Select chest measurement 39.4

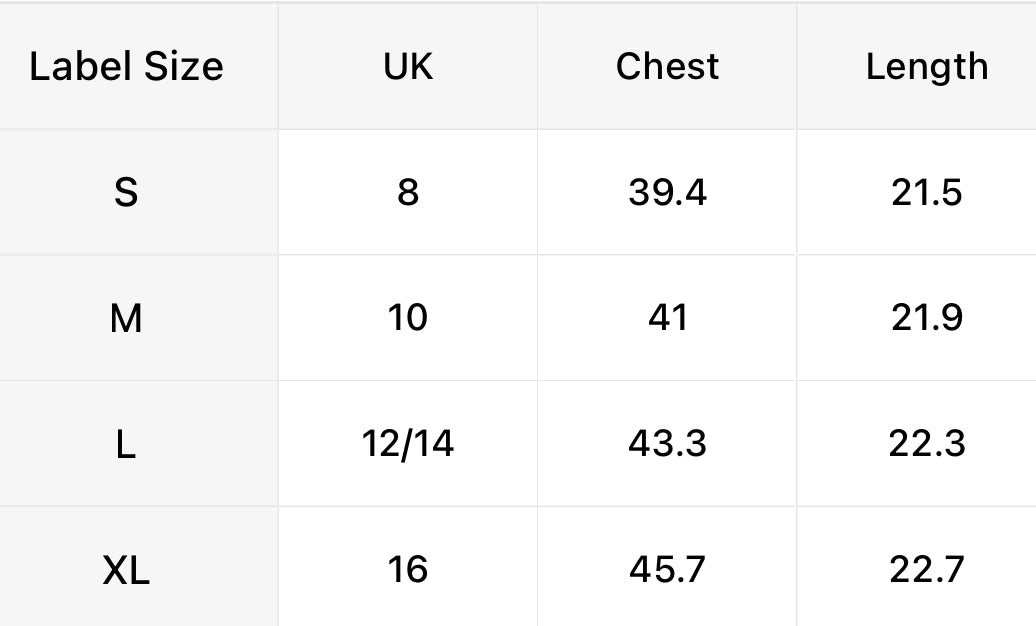click(667, 192)
